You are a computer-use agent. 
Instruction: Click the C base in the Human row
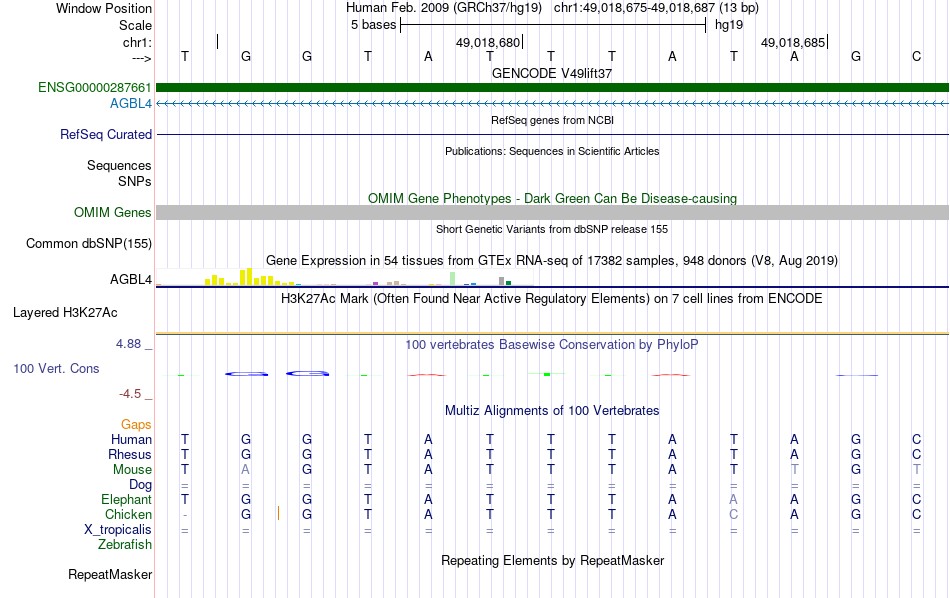tap(916, 439)
